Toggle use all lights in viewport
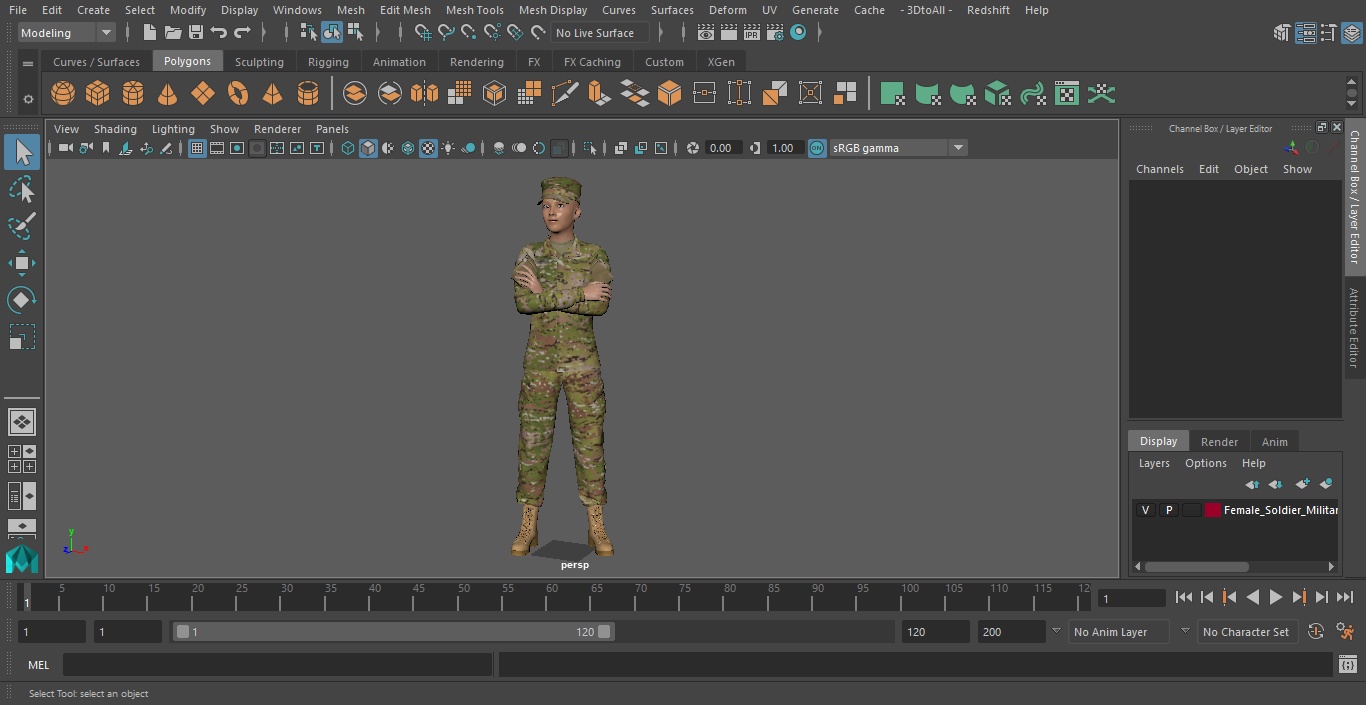Screen dimensions: 1366x705 448,148
